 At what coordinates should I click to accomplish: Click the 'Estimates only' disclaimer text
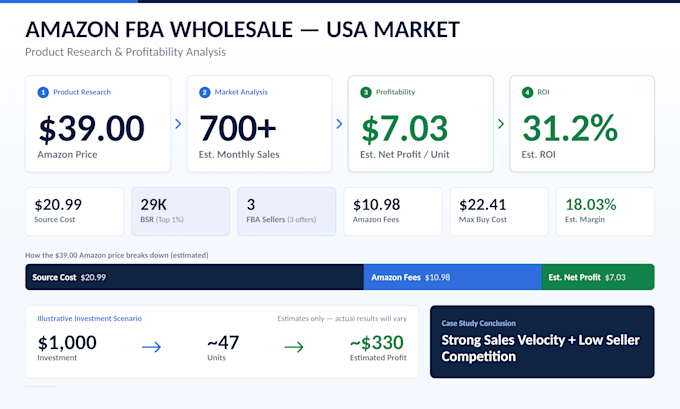(342, 318)
